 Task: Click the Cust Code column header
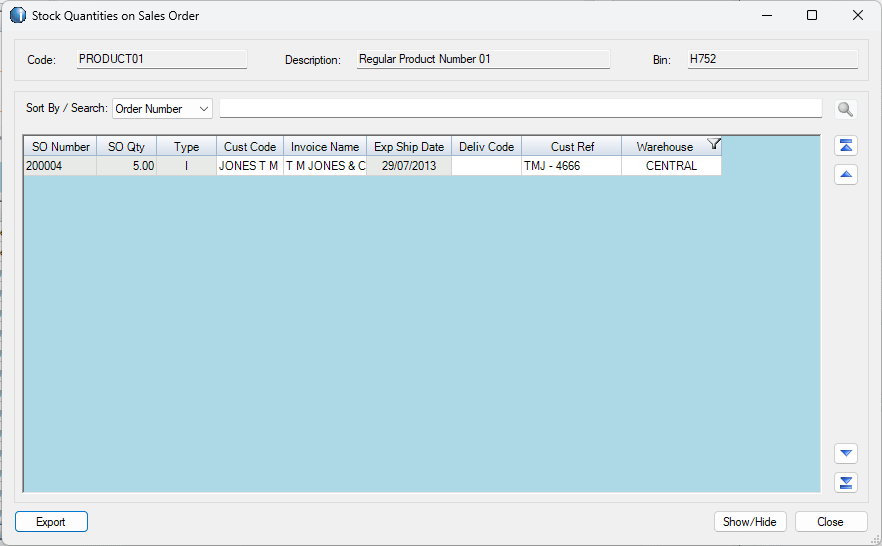pyautogui.click(x=250, y=147)
